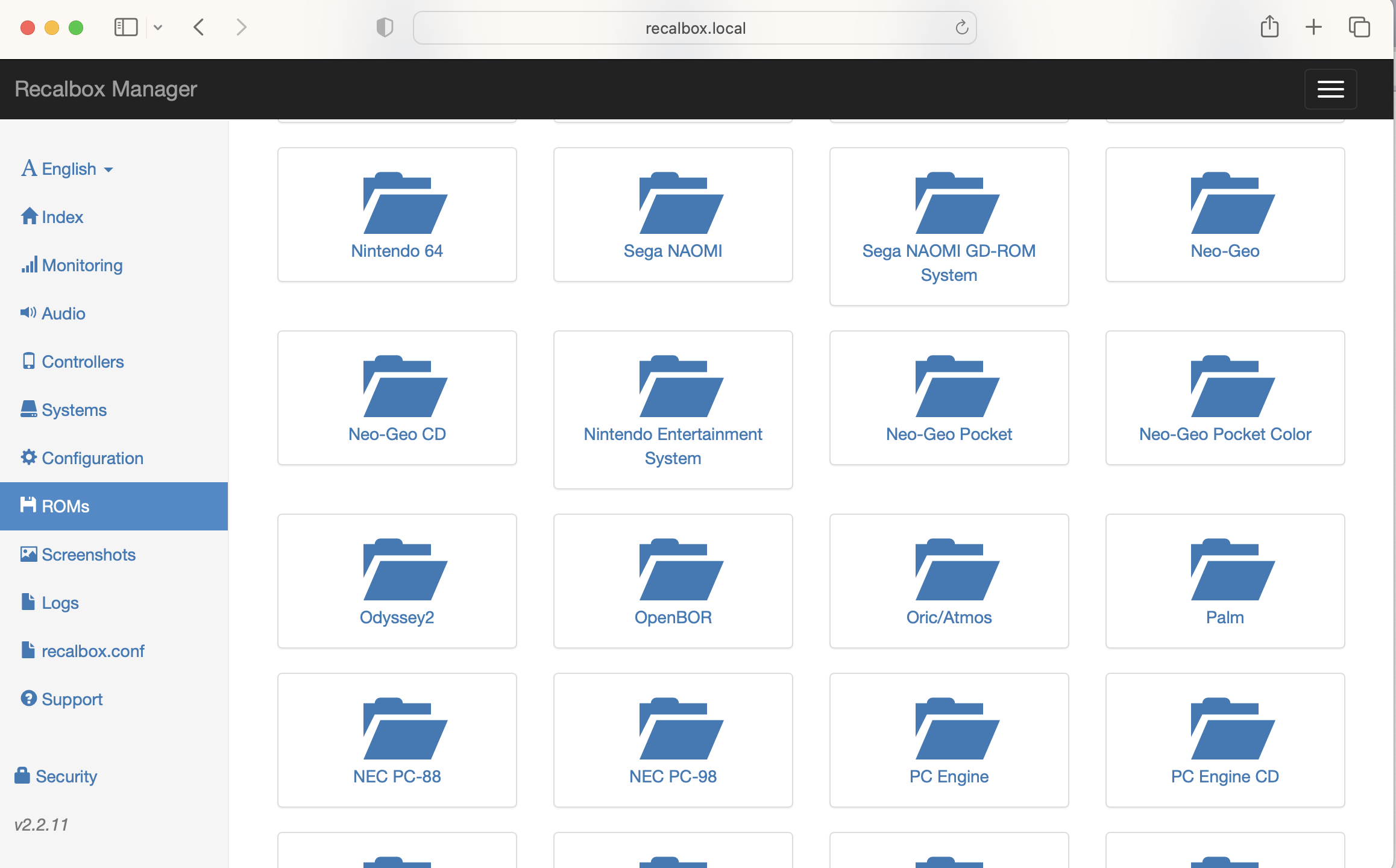
Task: Switch to the ROMs section
Action: pyautogui.click(x=64, y=506)
